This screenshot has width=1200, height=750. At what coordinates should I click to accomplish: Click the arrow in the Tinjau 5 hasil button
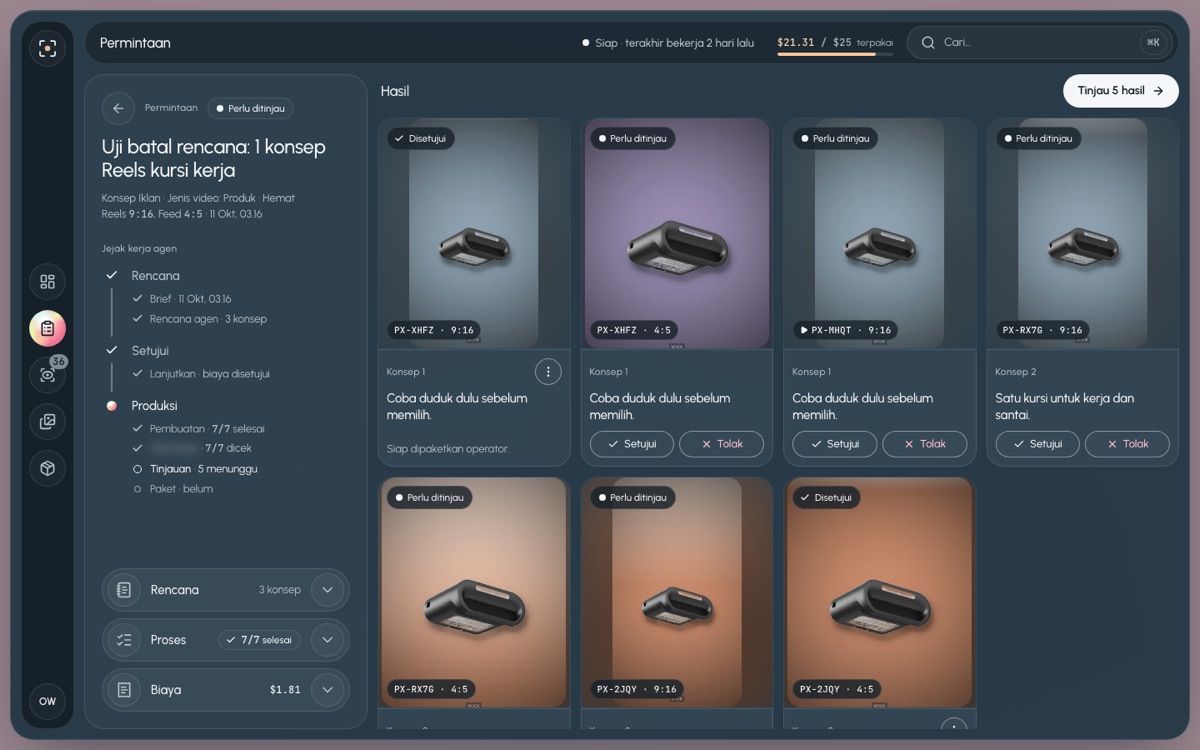(1158, 91)
